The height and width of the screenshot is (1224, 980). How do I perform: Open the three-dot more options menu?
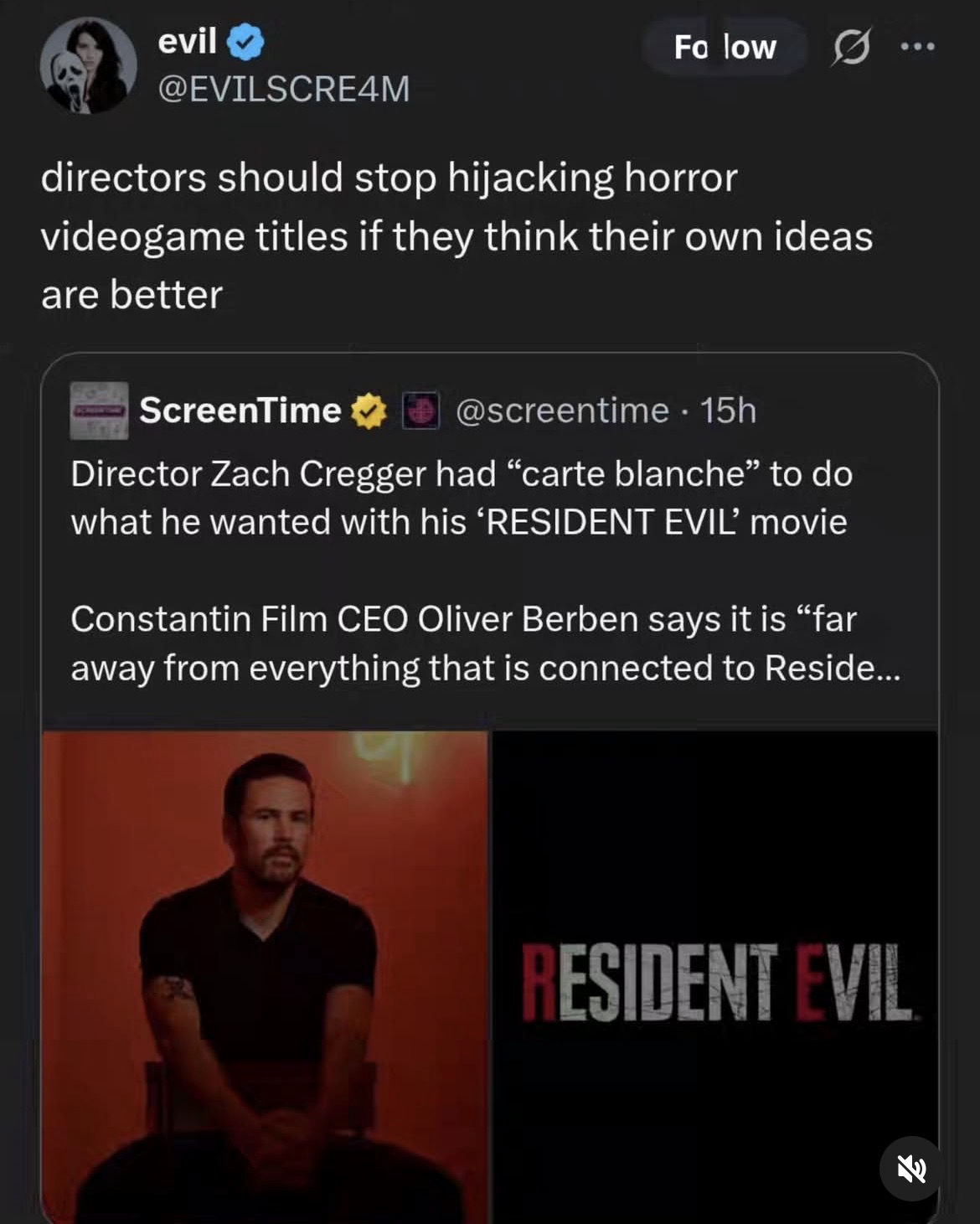coord(918,47)
